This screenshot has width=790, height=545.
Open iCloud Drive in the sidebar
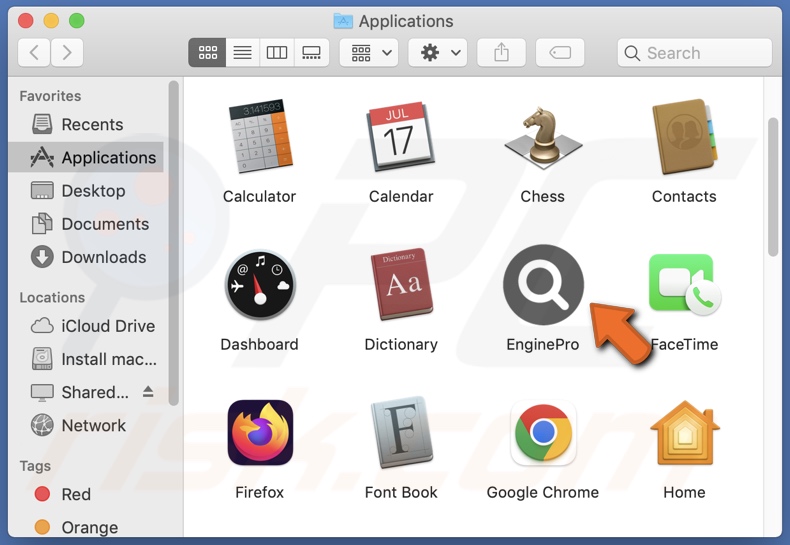pos(86,326)
